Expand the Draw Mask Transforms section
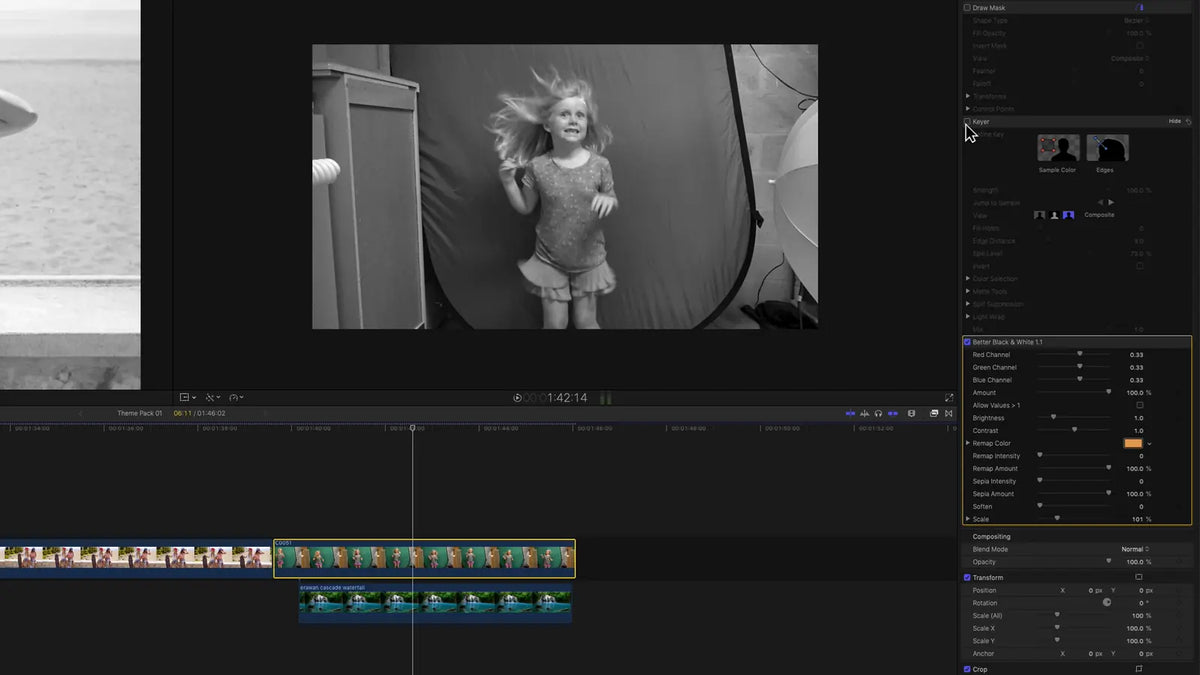 coord(968,96)
